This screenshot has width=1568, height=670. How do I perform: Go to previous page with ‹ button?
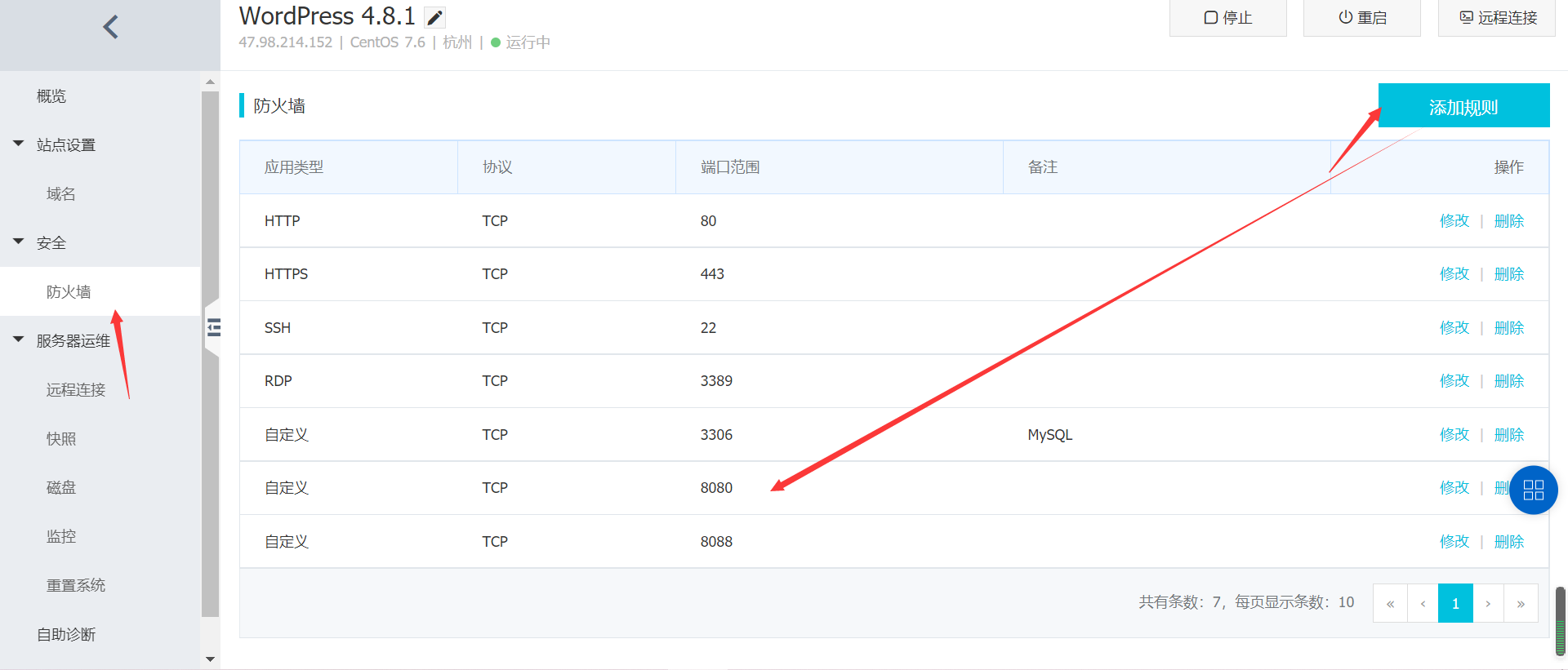tap(1423, 604)
